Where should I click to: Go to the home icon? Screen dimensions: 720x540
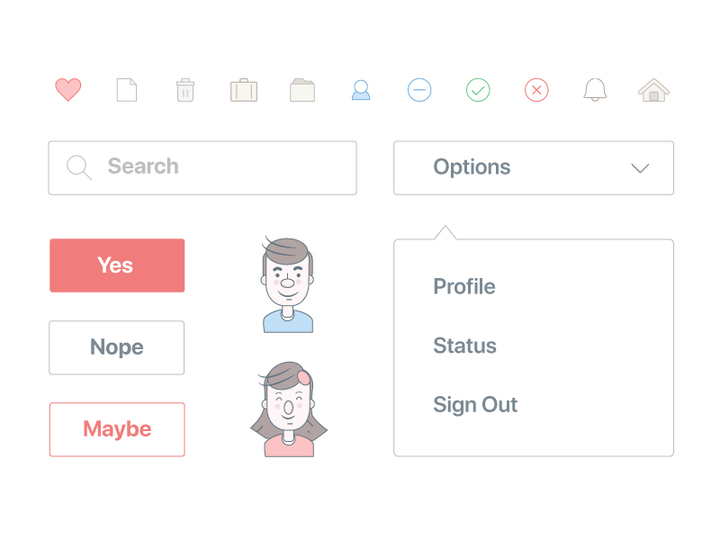(x=654, y=90)
